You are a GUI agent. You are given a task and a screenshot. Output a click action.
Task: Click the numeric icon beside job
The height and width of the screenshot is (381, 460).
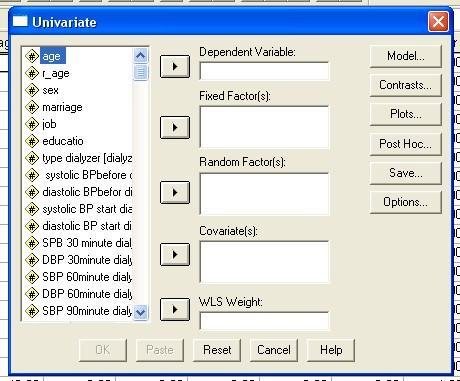(32, 124)
